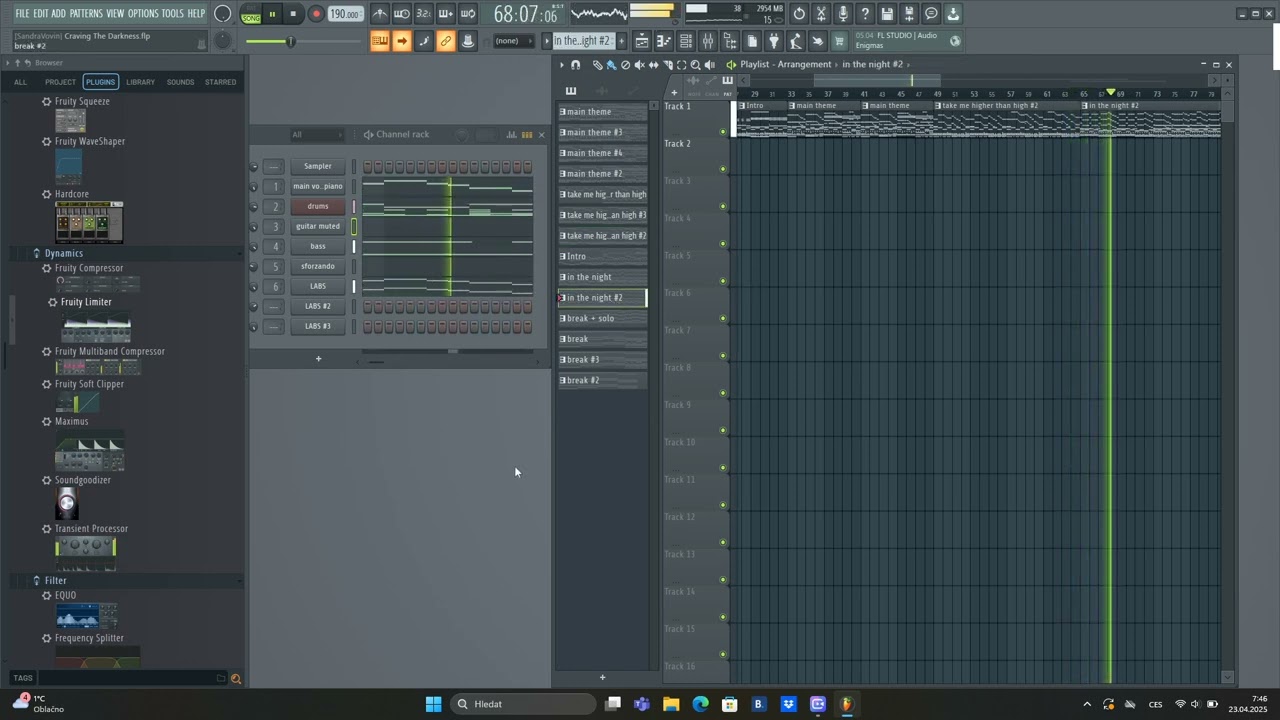Open the content library shopping cart icon

(x=839, y=41)
